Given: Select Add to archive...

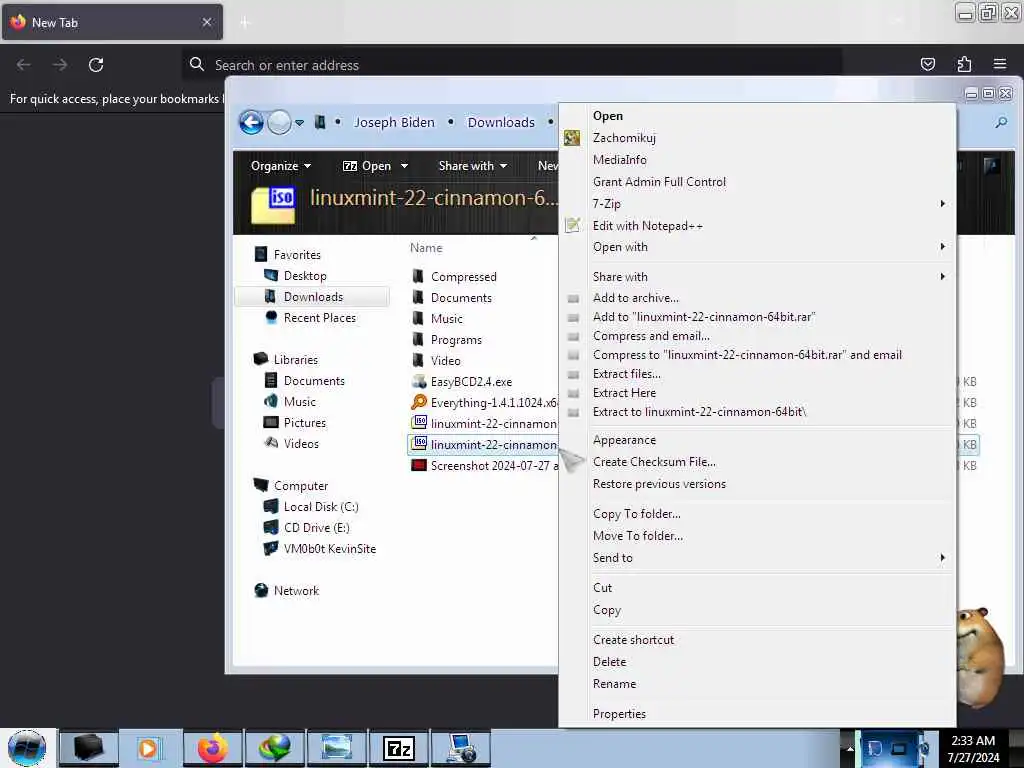Looking at the screenshot, I should point(758,298).
